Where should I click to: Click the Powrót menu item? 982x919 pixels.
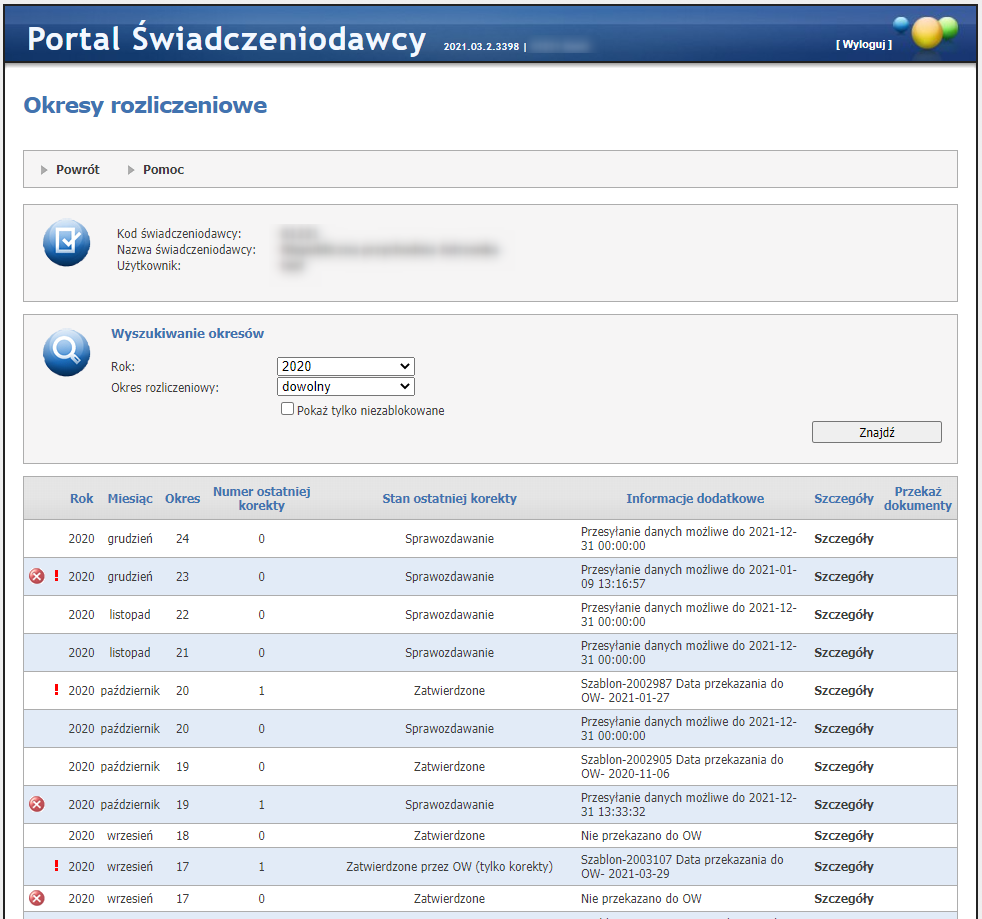(x=77, y=170)
